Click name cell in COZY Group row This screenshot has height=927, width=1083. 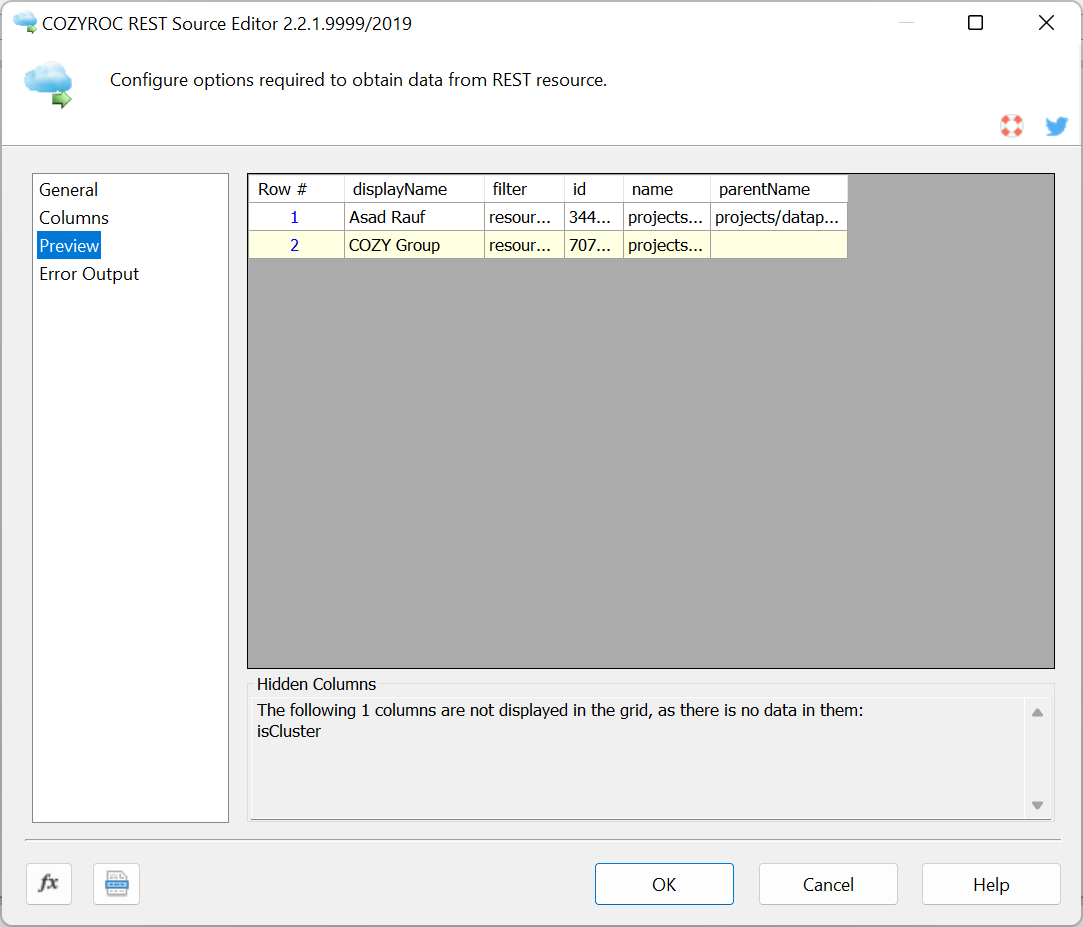click(667, 245)
